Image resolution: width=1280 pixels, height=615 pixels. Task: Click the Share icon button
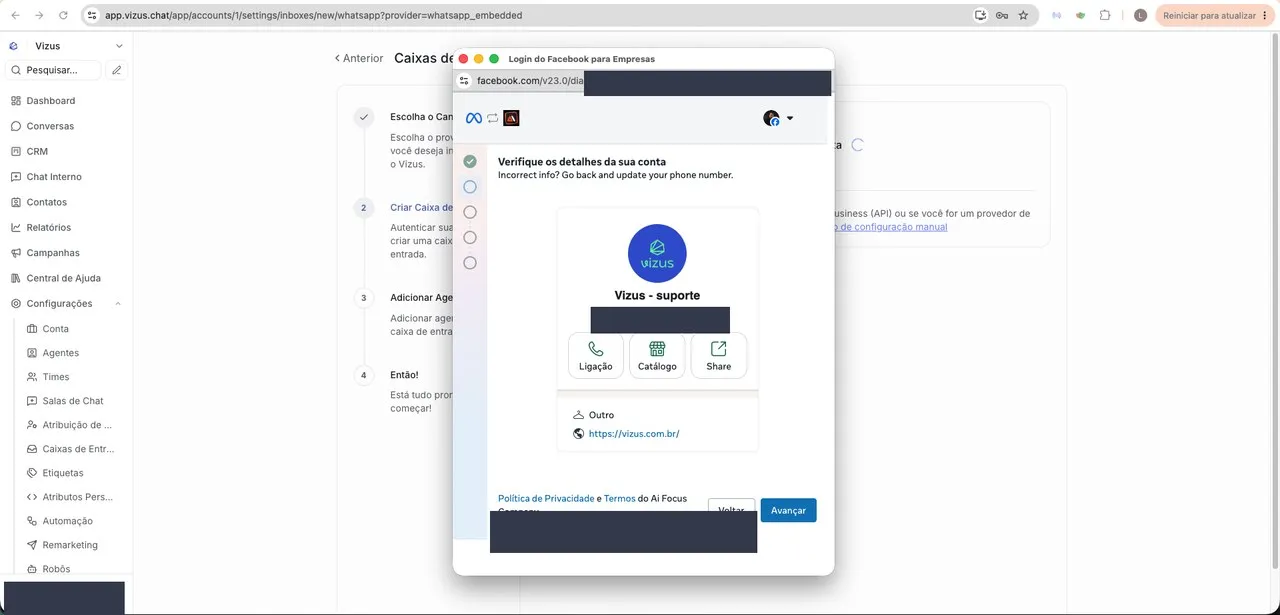coord(718,355)
